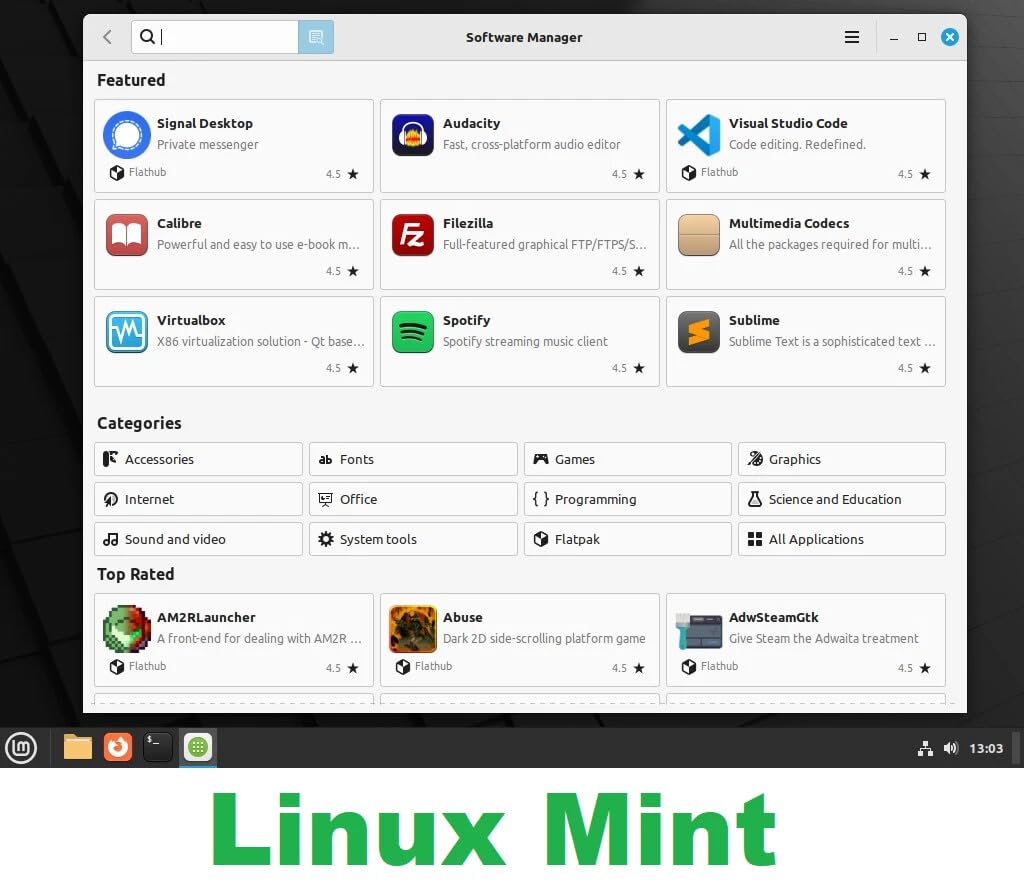Image resolution: width=1024 pixels, height=893 pixels.
Task: Close the Software Manager window
Action: (950, 37)
